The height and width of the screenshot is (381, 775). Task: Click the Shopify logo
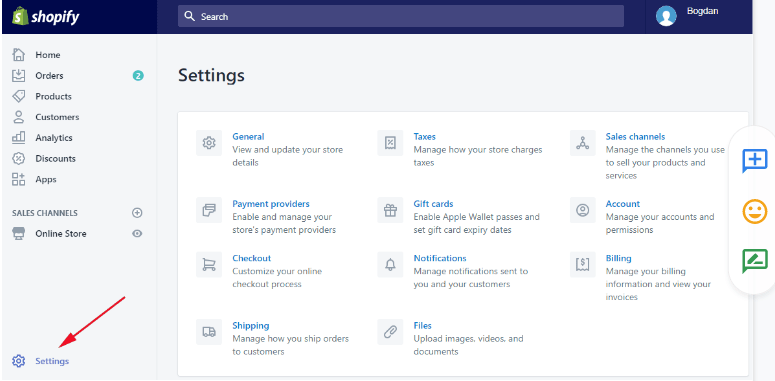click(46, 17)
